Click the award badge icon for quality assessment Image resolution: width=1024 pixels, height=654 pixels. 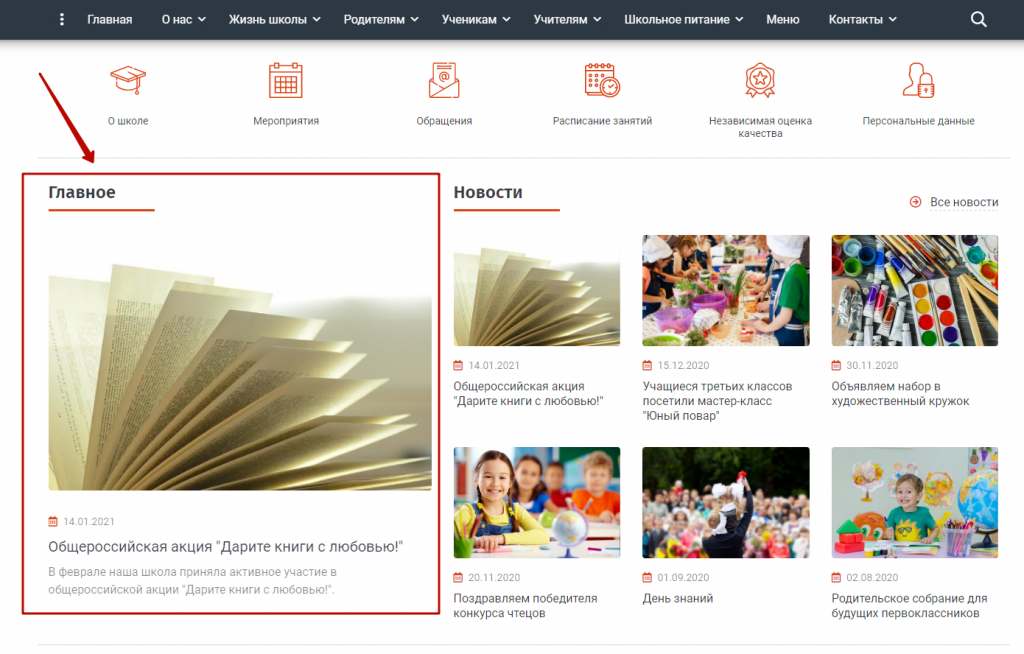coord(760,80)
